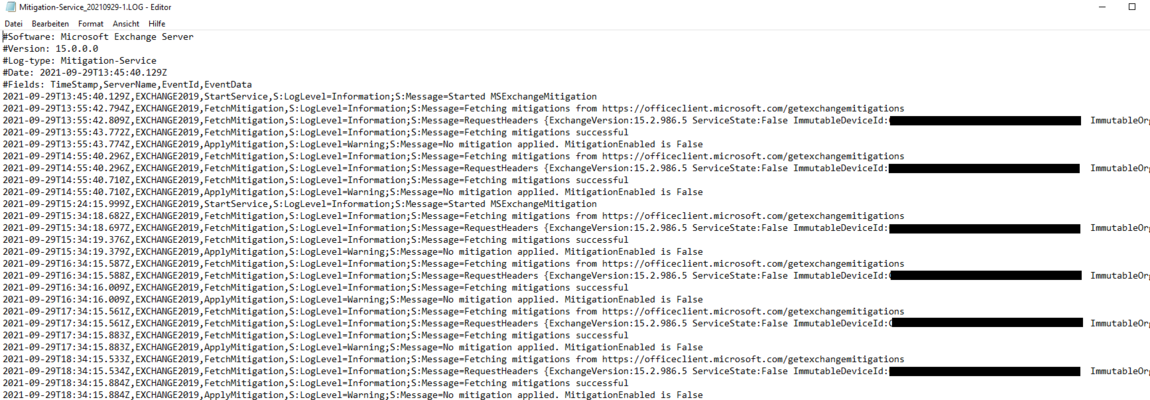Click the '#Log-type: Mitigation-Service' line
The width and height of the screenshot is (1150, 400).
tap(79, 60)
